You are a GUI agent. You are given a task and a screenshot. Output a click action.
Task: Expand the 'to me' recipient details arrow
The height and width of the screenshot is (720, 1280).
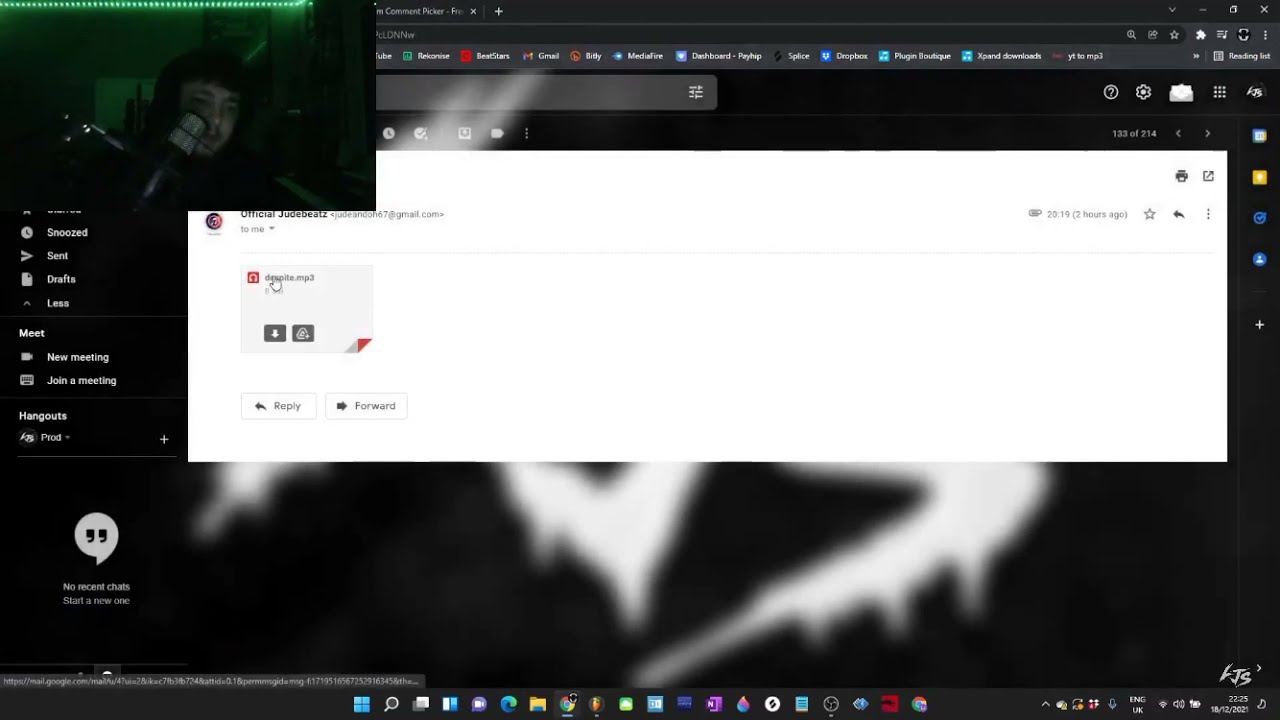pos(271,229)
